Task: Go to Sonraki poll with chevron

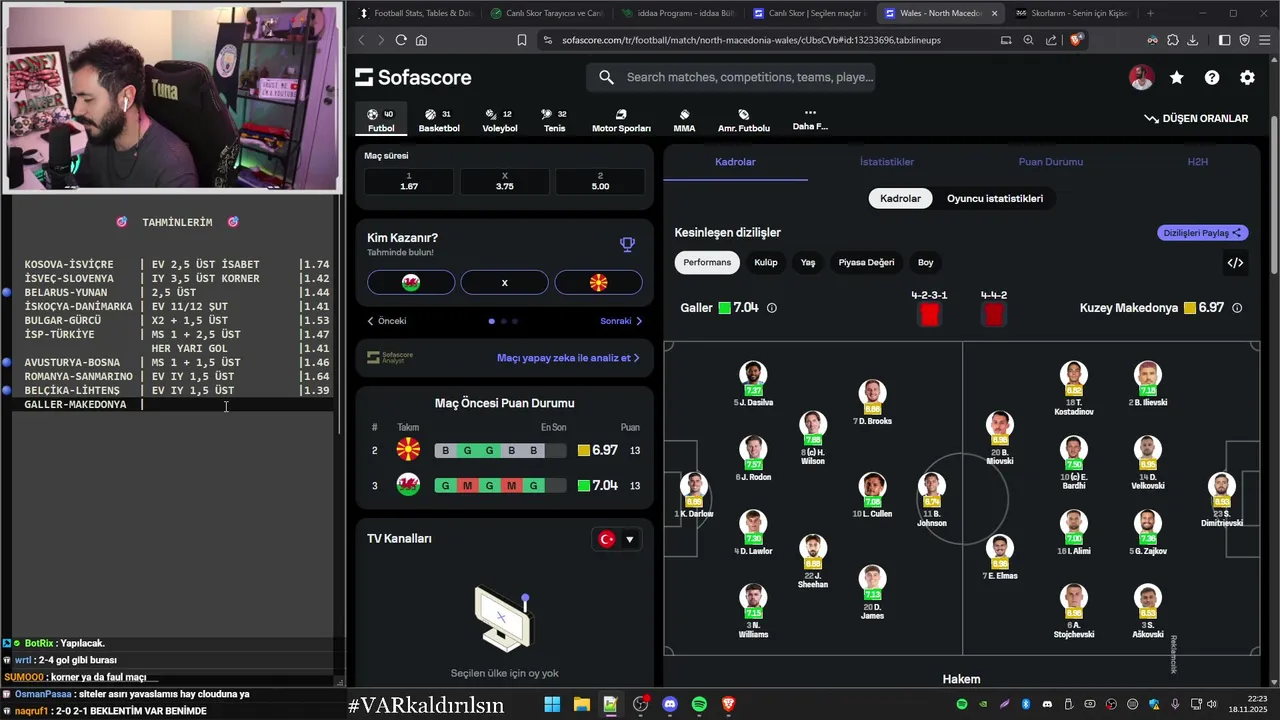Action: point(621,321)
